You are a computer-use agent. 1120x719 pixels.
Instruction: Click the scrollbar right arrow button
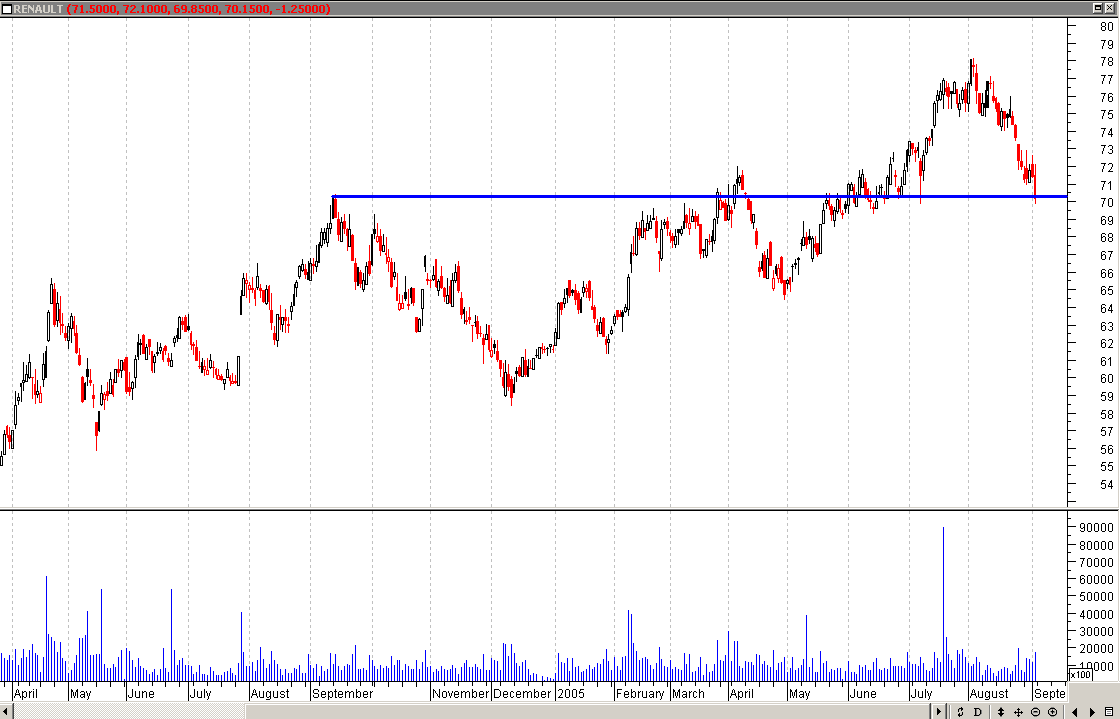[x=939, y=712]
